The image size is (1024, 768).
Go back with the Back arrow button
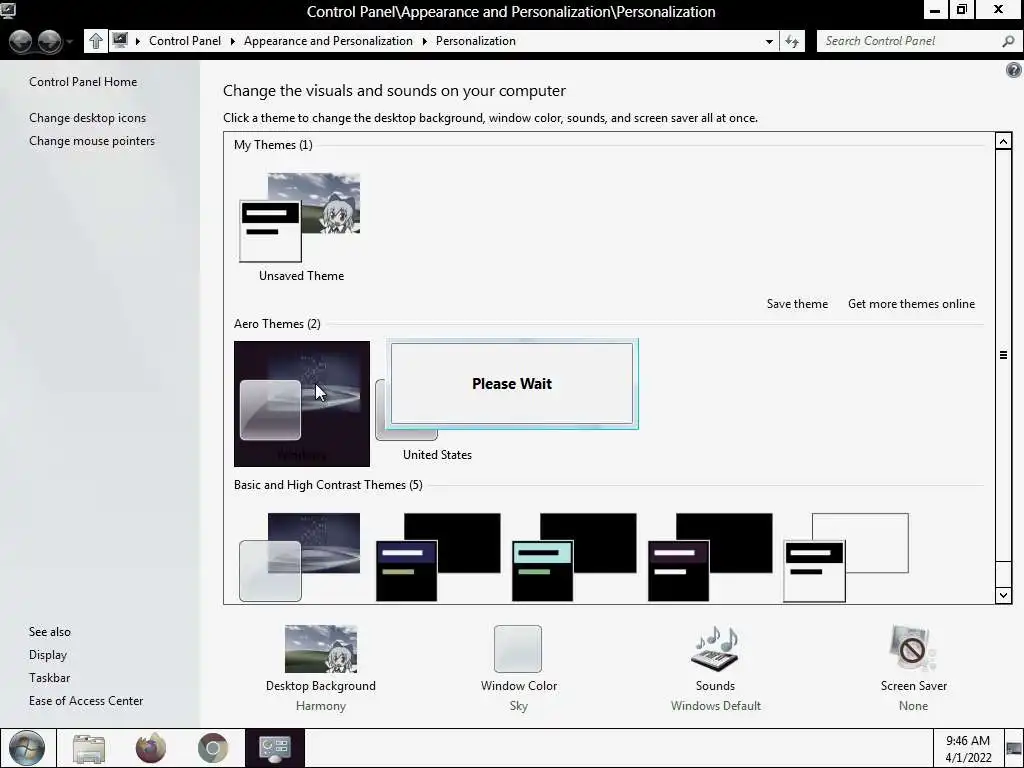[21, 41]
